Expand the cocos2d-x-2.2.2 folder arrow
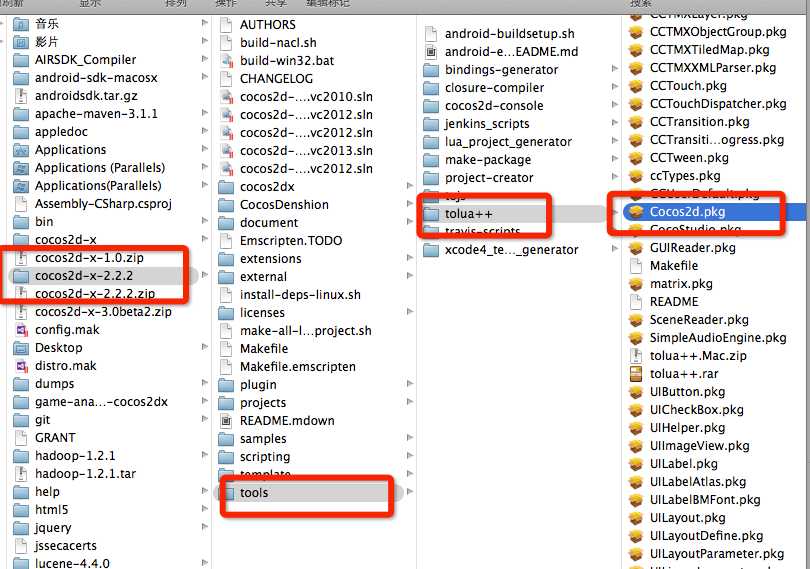 [205, 274]
